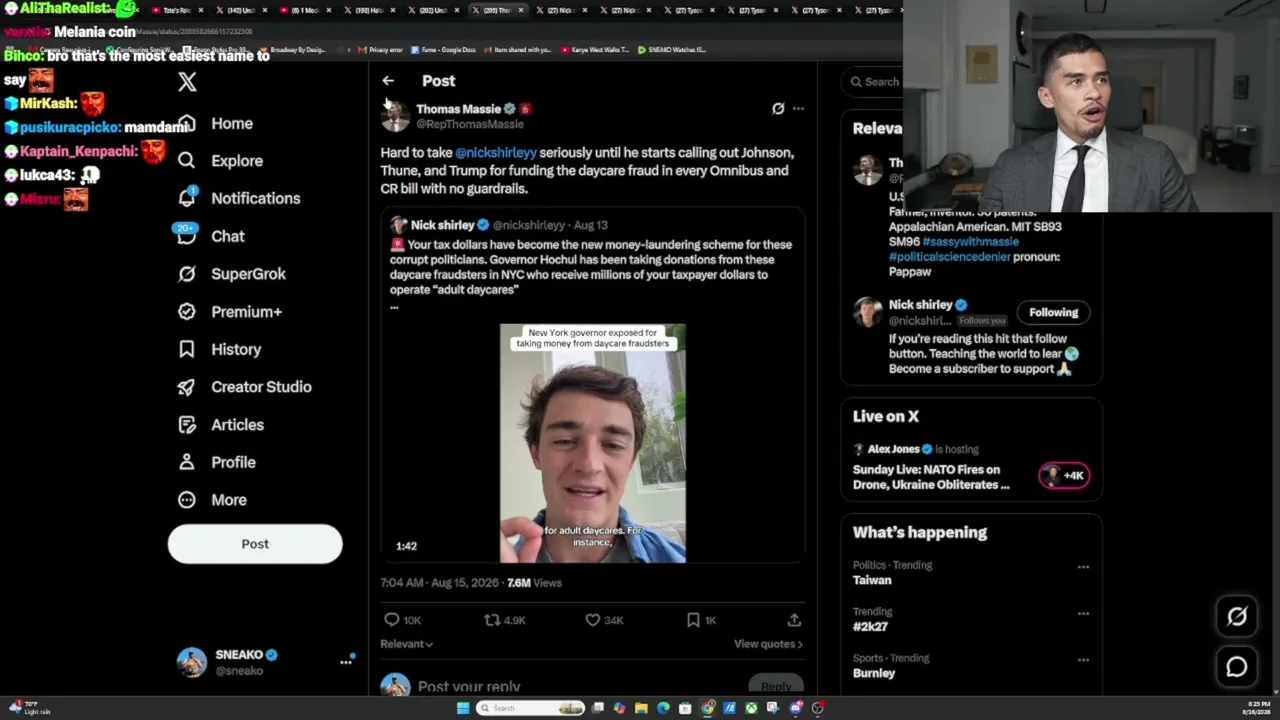
Task: Open the Chat envelope icon
Action: click(x=186, y=236)
